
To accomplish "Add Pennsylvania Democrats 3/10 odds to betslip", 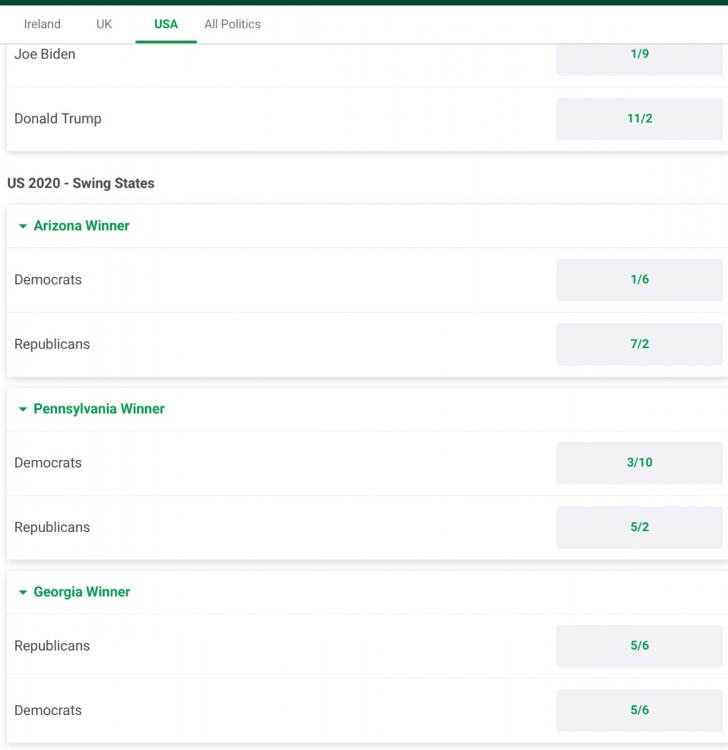I will [x=639, y=463].
